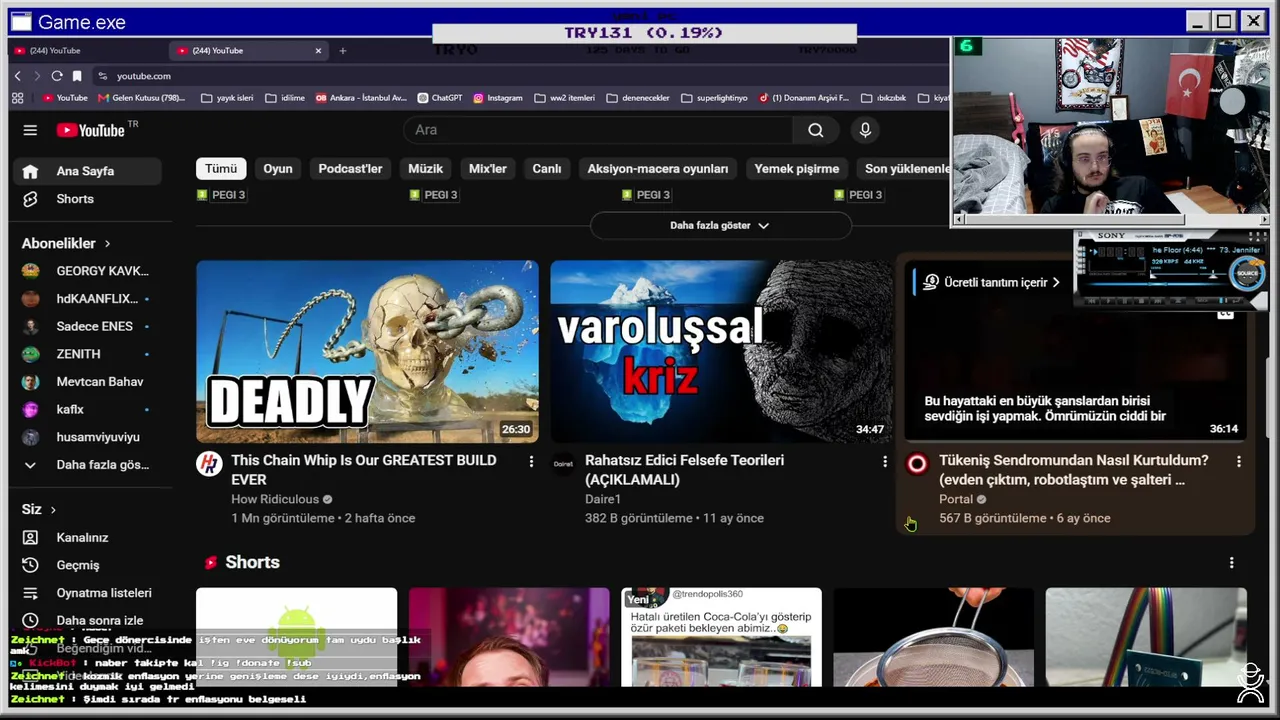The width and height of the screenshot is (1280, 720).
Task: Open the GEORGY KAVK... subscription channel
Action: (88, 271)
